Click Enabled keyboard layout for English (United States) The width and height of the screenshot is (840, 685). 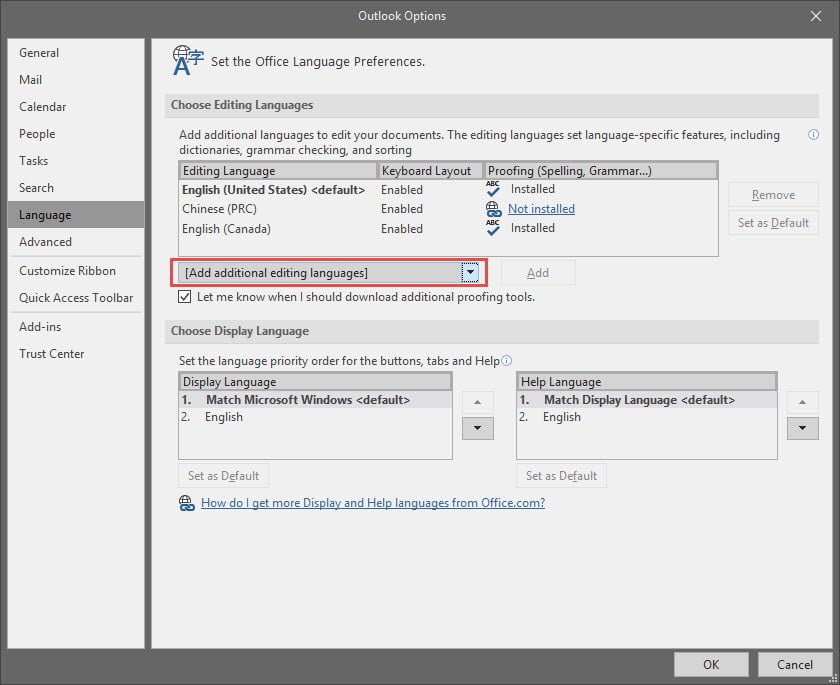coord(402,190)
